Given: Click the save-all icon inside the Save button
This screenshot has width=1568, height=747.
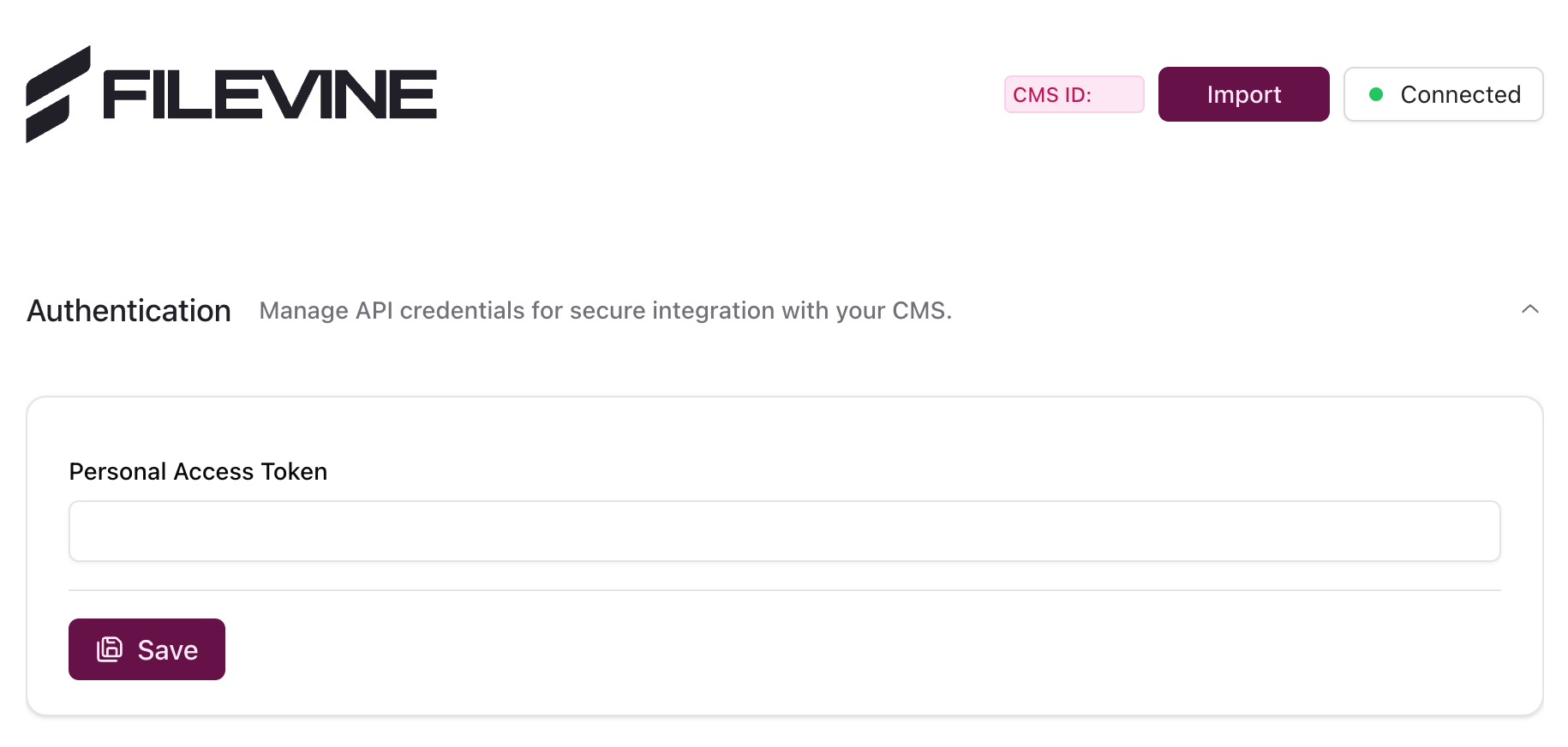Looking at the screenshot, I should point(110,649).
